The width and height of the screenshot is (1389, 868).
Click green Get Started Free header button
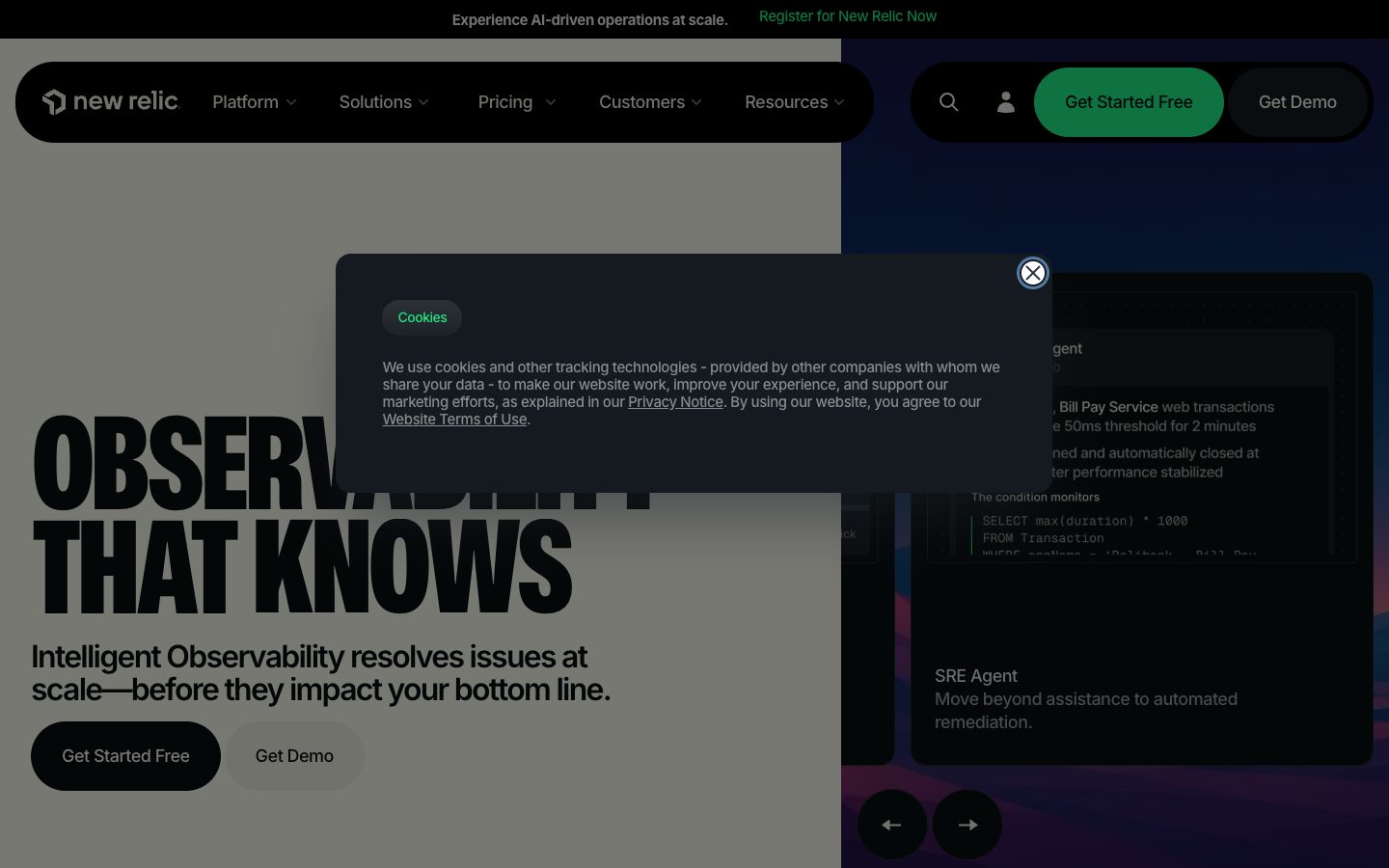pos(1129,102)
